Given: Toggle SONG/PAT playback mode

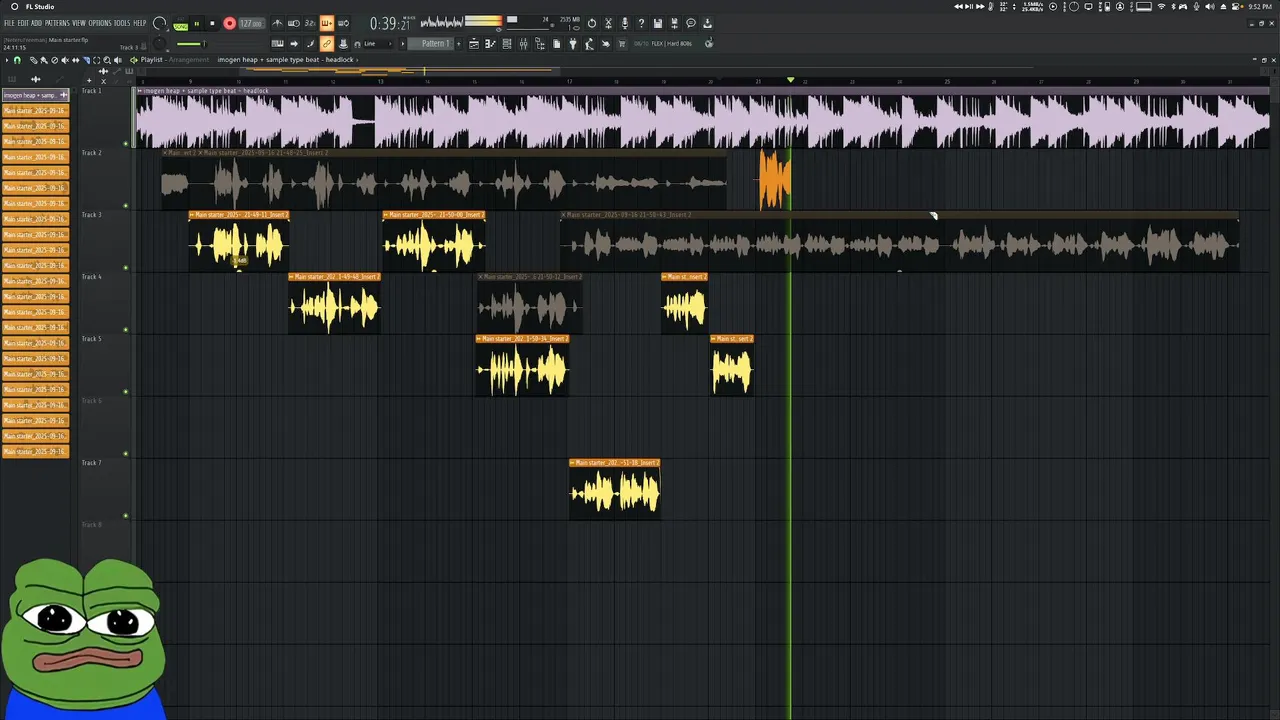Looking at the screenshot, I should [x=180, y=26].
